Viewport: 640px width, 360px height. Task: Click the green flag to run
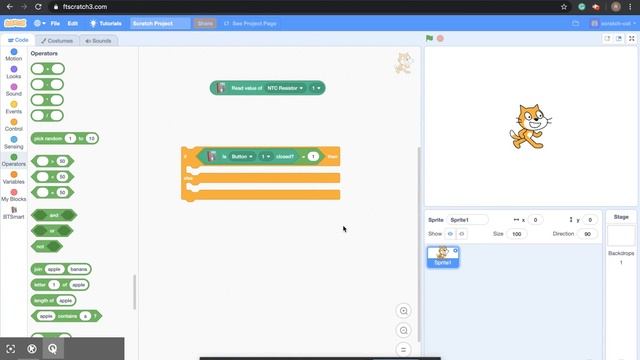[x=429, y=38]
